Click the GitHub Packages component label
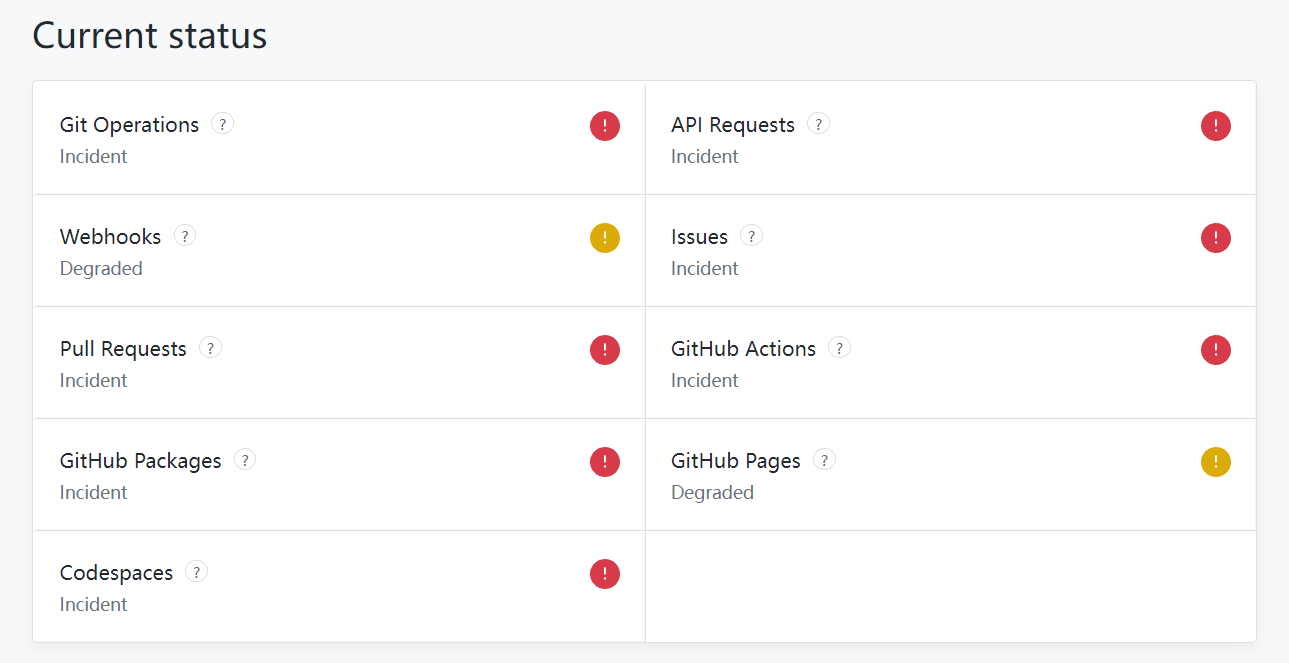Screen dimensions: 1289x663 140,461
